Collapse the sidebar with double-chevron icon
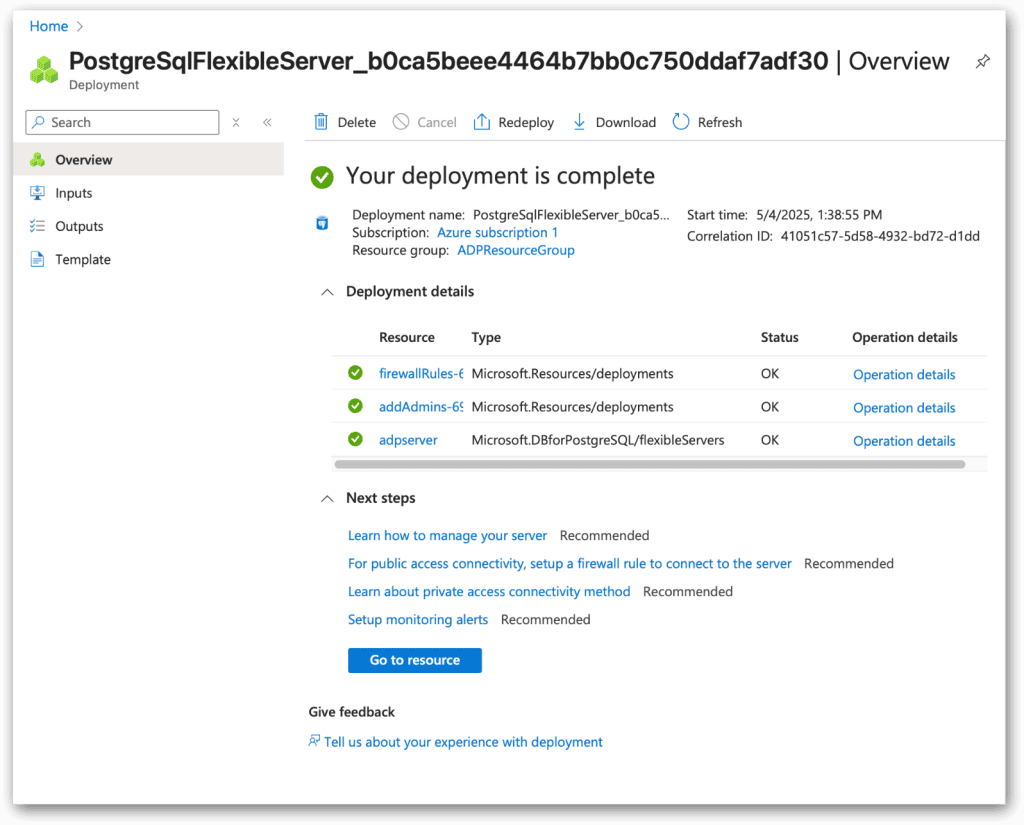1024x825 pixels. point(267,122)
